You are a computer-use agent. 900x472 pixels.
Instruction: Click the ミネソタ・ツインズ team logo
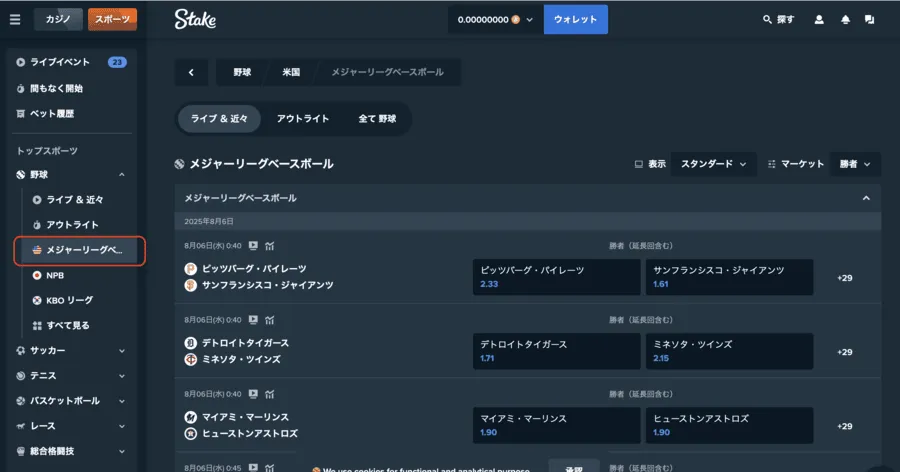(191, 359)
